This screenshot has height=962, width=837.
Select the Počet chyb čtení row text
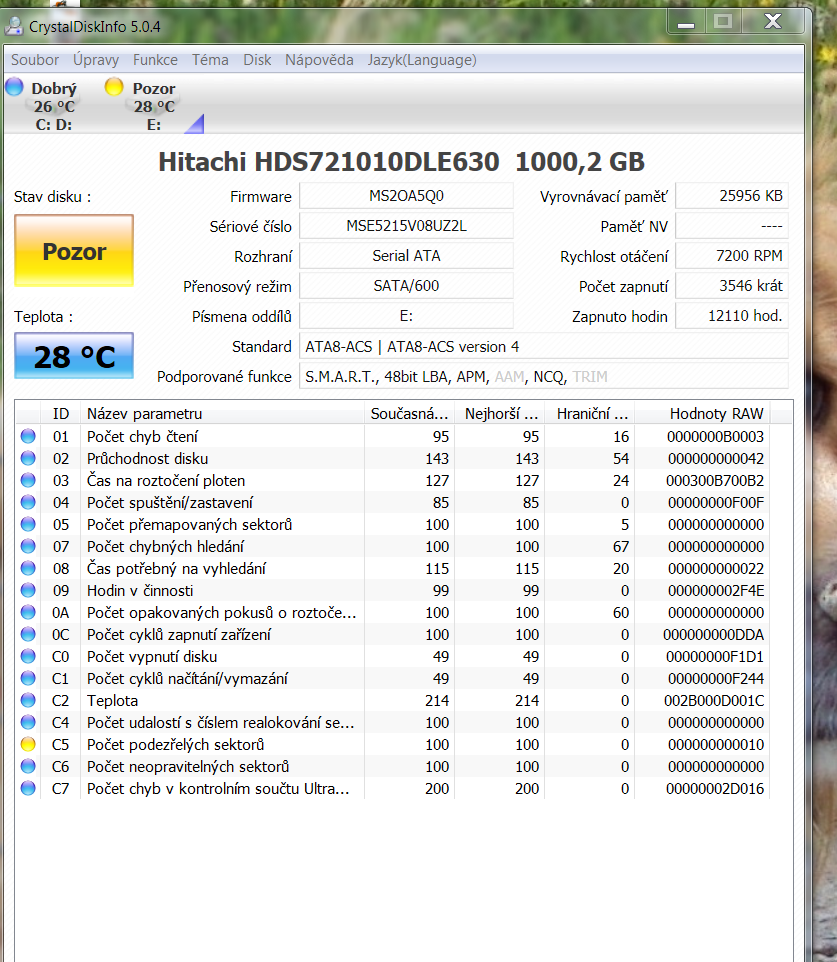(x=142, y=436)
